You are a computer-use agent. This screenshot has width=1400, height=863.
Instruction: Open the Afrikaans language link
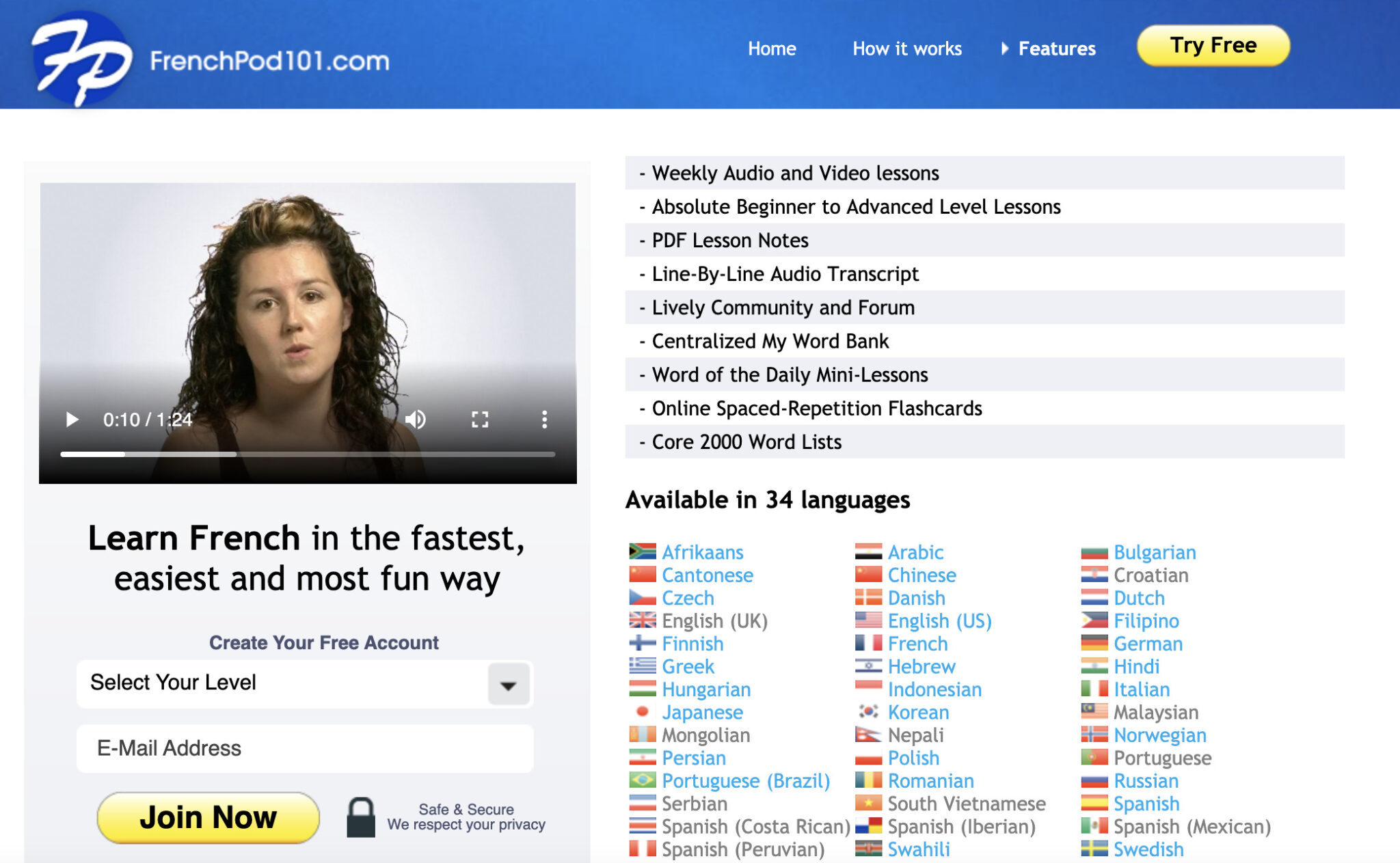point(702,552)
